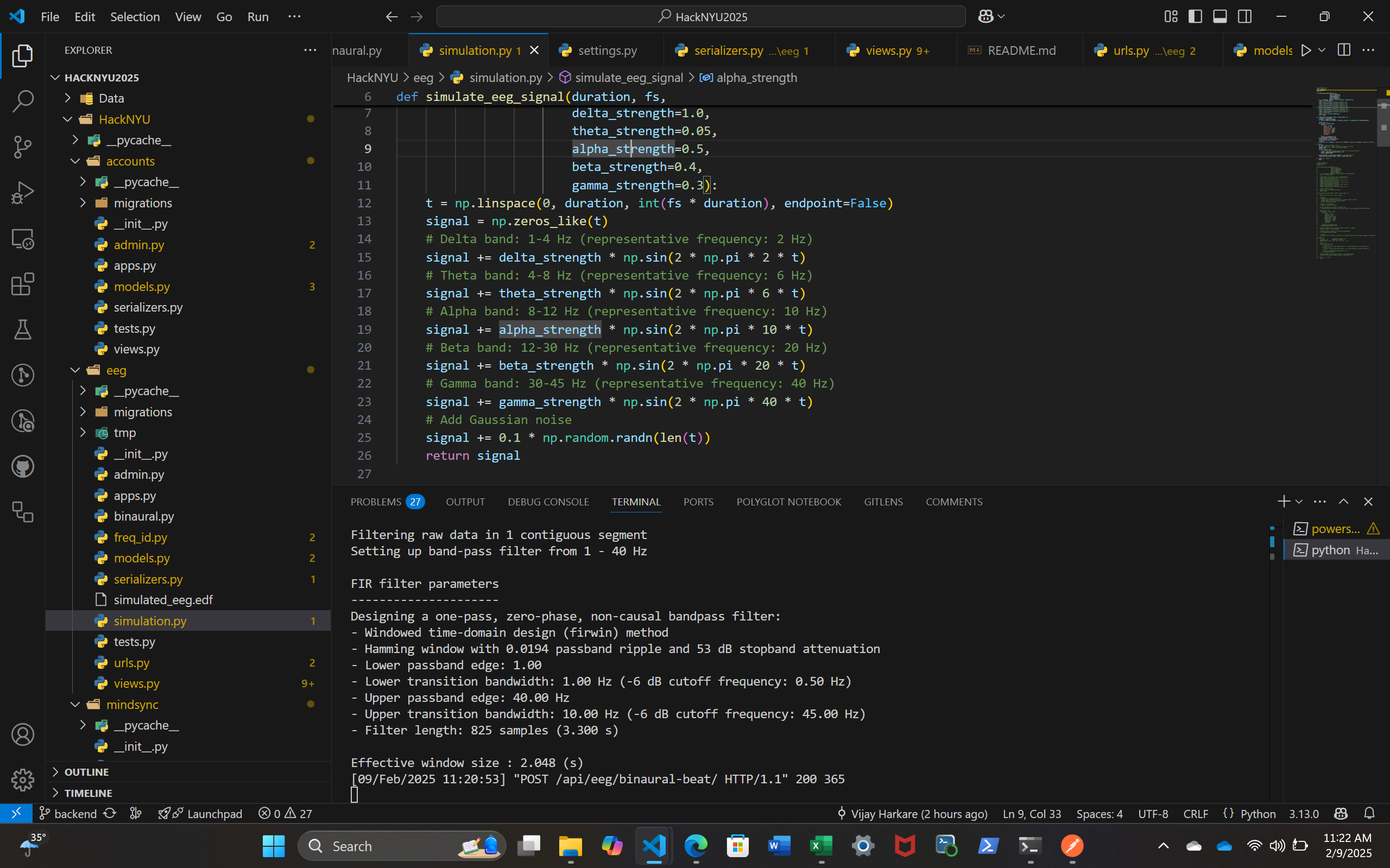
Task: Open the GitHub view in activity bar
Action: tap(22, 466)
